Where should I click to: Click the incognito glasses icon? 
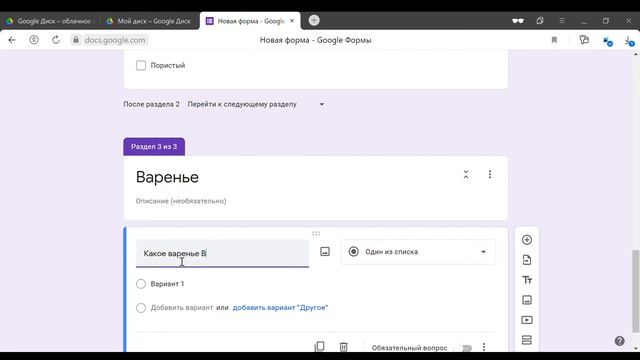[x=518, y=21]
